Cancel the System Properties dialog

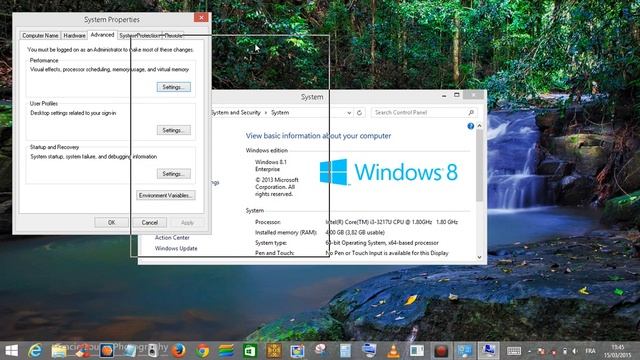point(149,222)
